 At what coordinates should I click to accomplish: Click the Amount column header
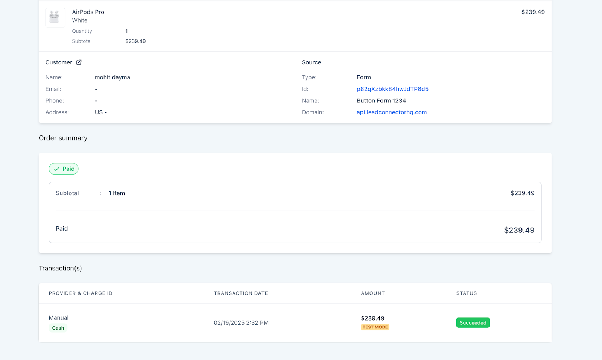[372, 293]
